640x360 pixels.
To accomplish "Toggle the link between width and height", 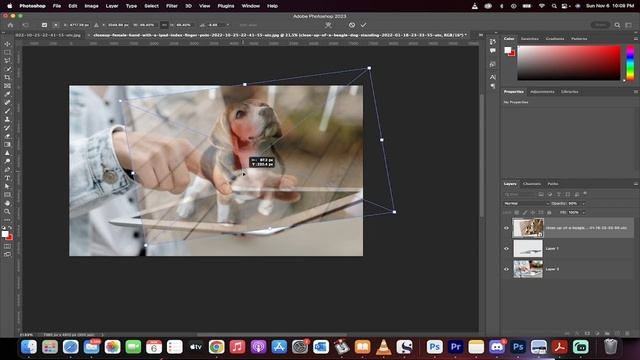I will click(x=164, y=25).
